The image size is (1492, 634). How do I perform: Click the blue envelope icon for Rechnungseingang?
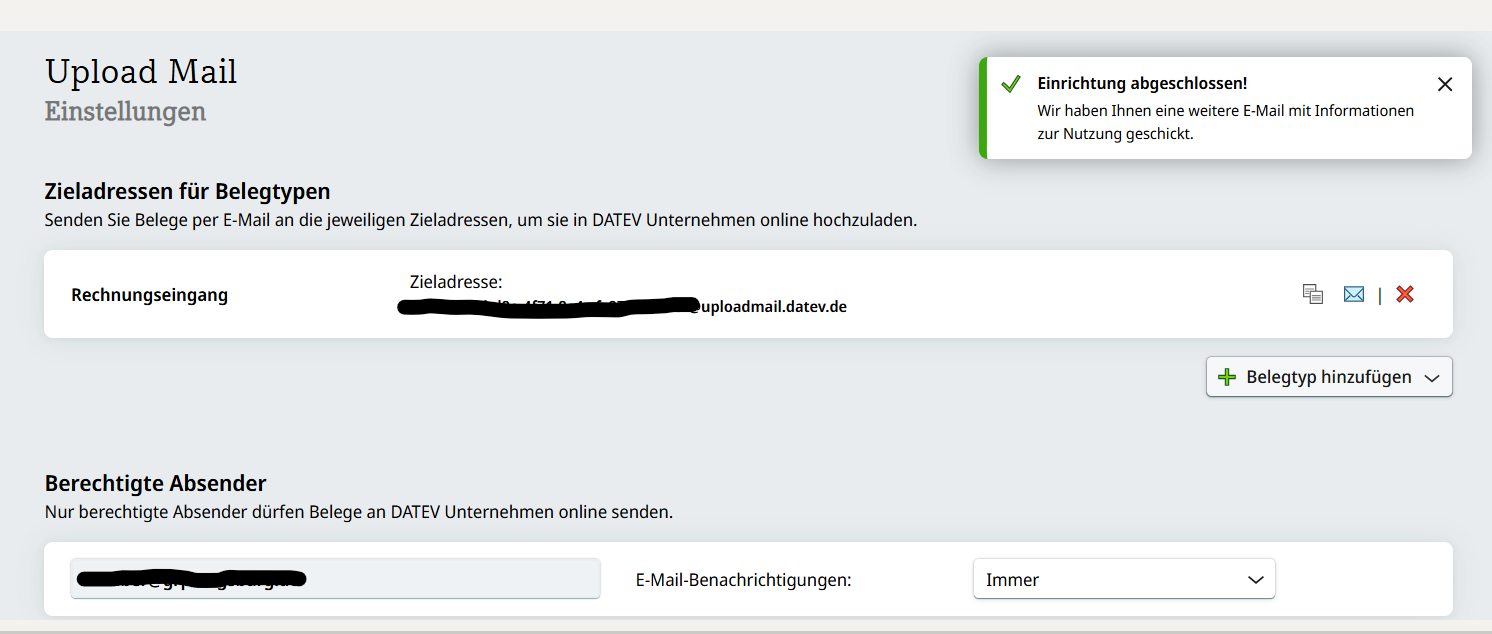click(1353, 294)
